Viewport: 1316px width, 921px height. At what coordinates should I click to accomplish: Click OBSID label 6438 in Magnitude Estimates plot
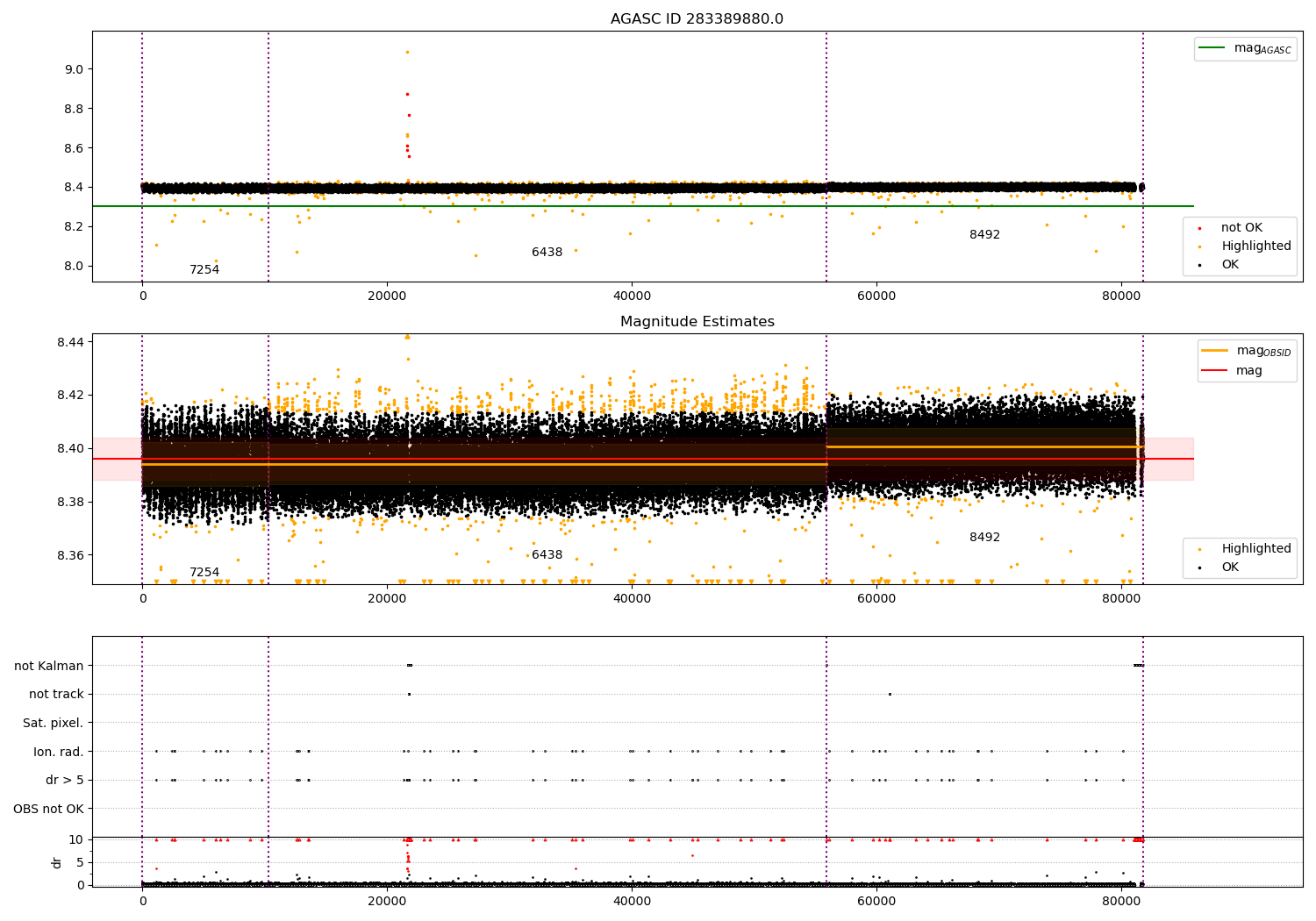pos(547,555)
